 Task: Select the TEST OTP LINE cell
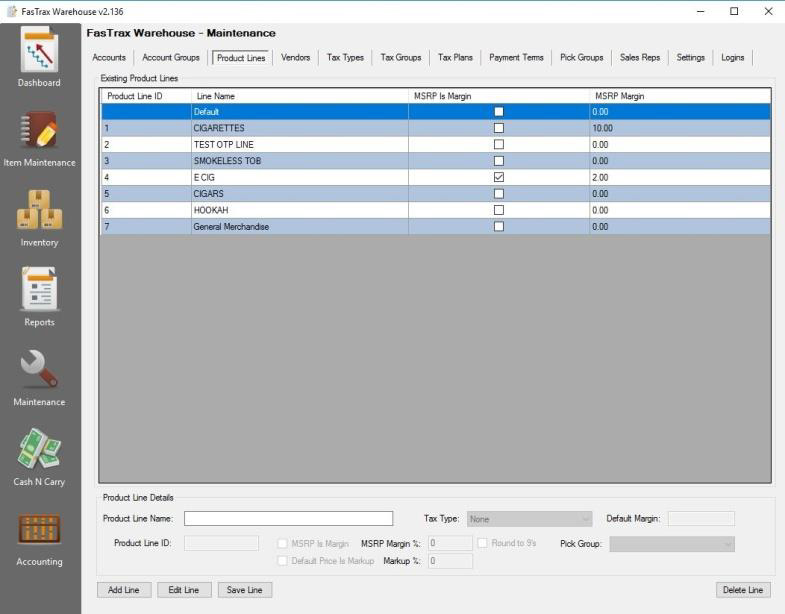(x=299, y=144)
